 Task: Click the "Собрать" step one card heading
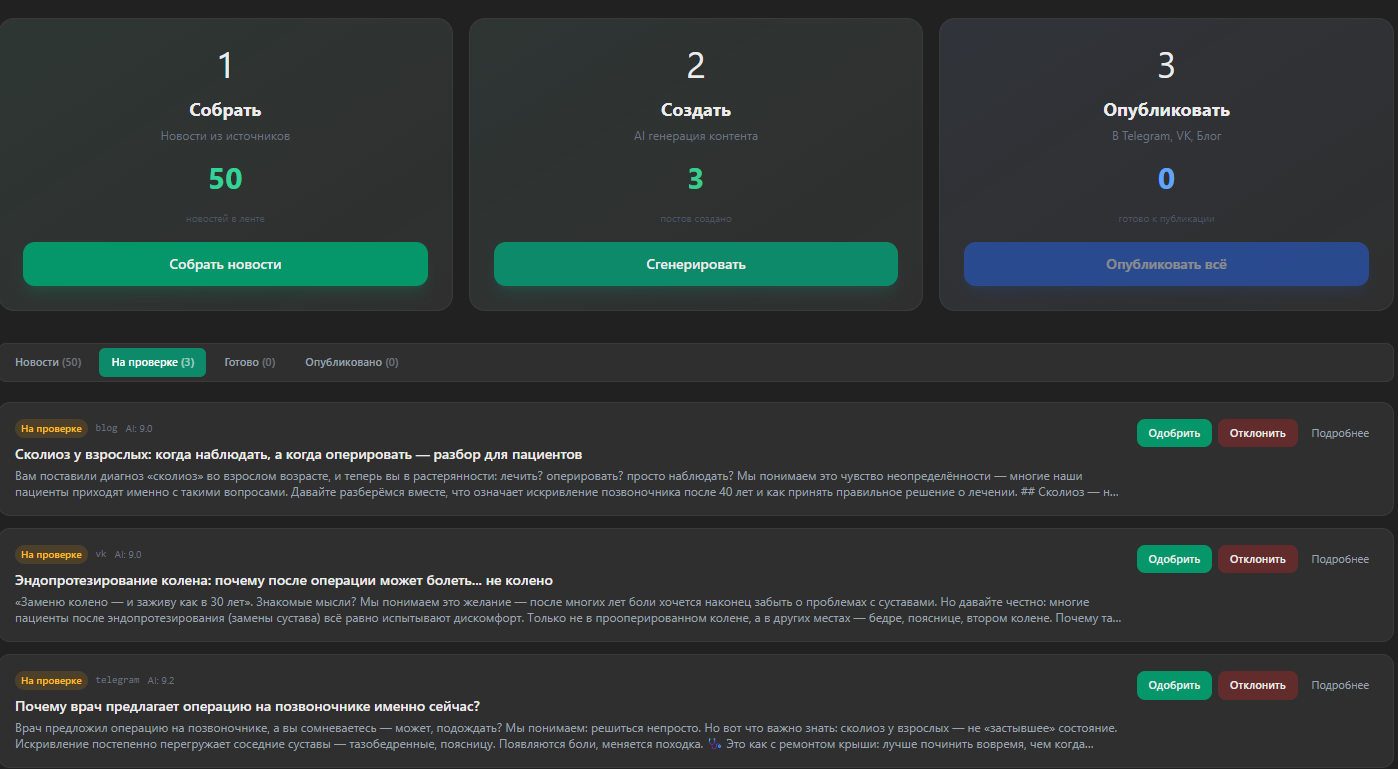(x=225, y=110)
